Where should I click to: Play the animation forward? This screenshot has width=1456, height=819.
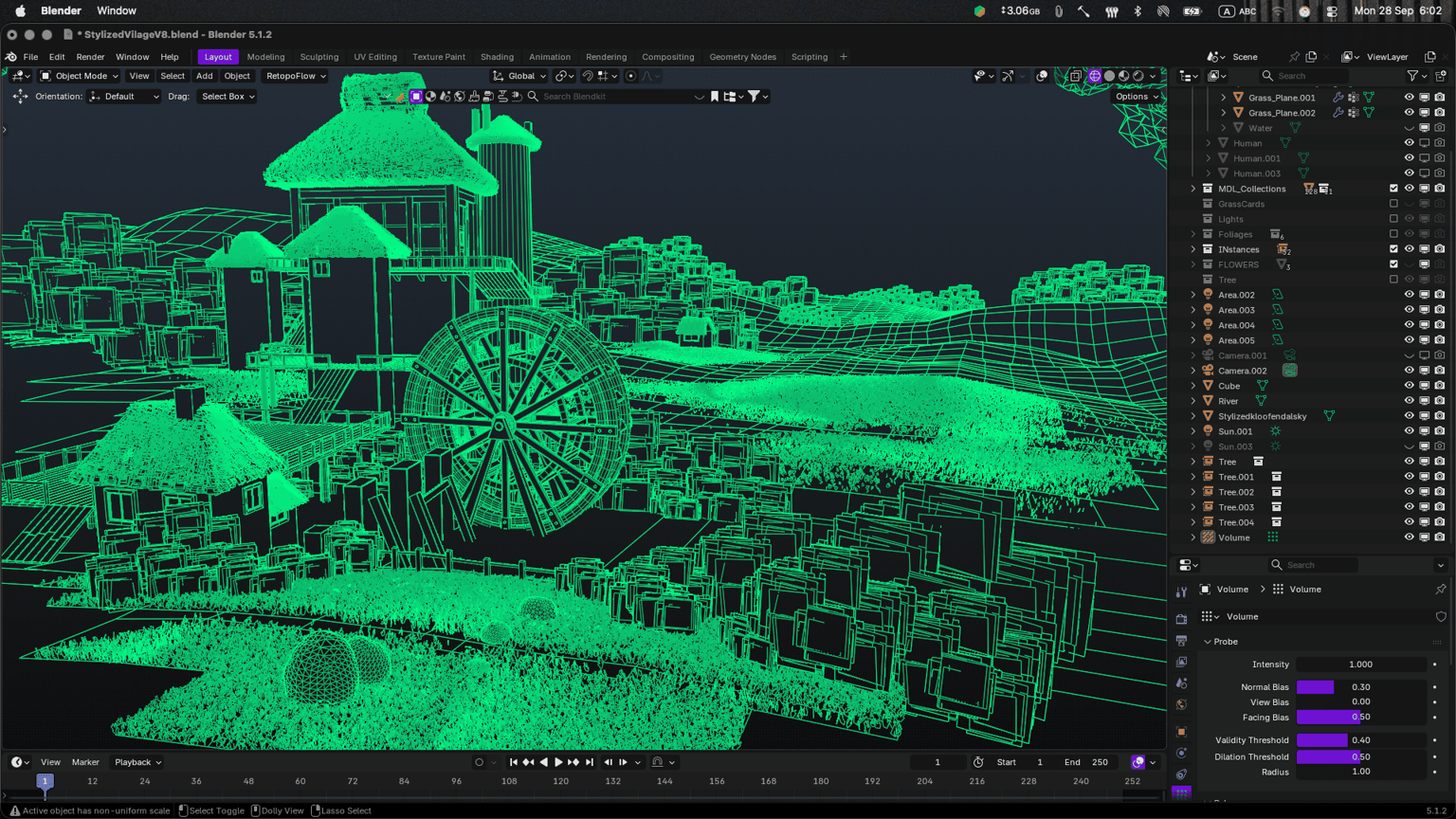coord(558,762)
